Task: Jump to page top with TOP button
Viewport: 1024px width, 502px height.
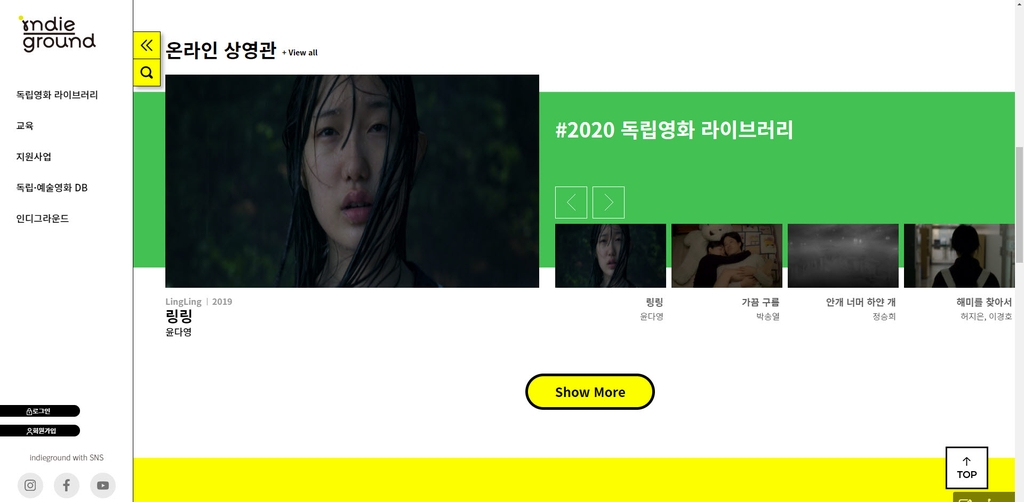Action: 967,467
